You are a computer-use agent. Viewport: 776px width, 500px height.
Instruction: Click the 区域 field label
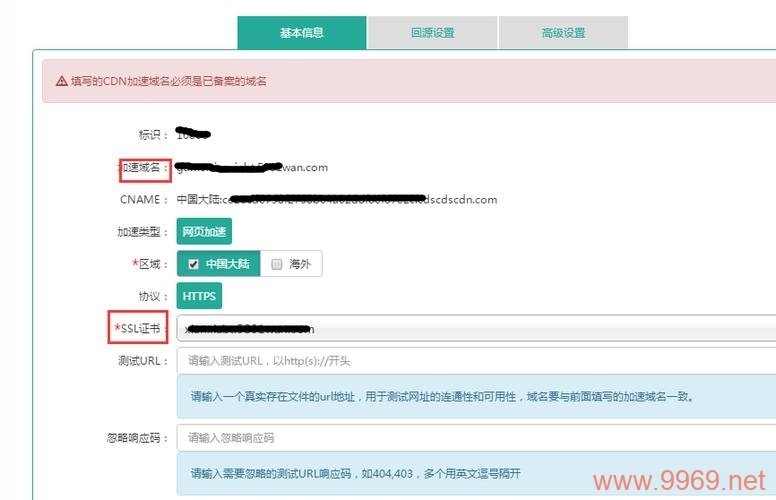point(150,264)
